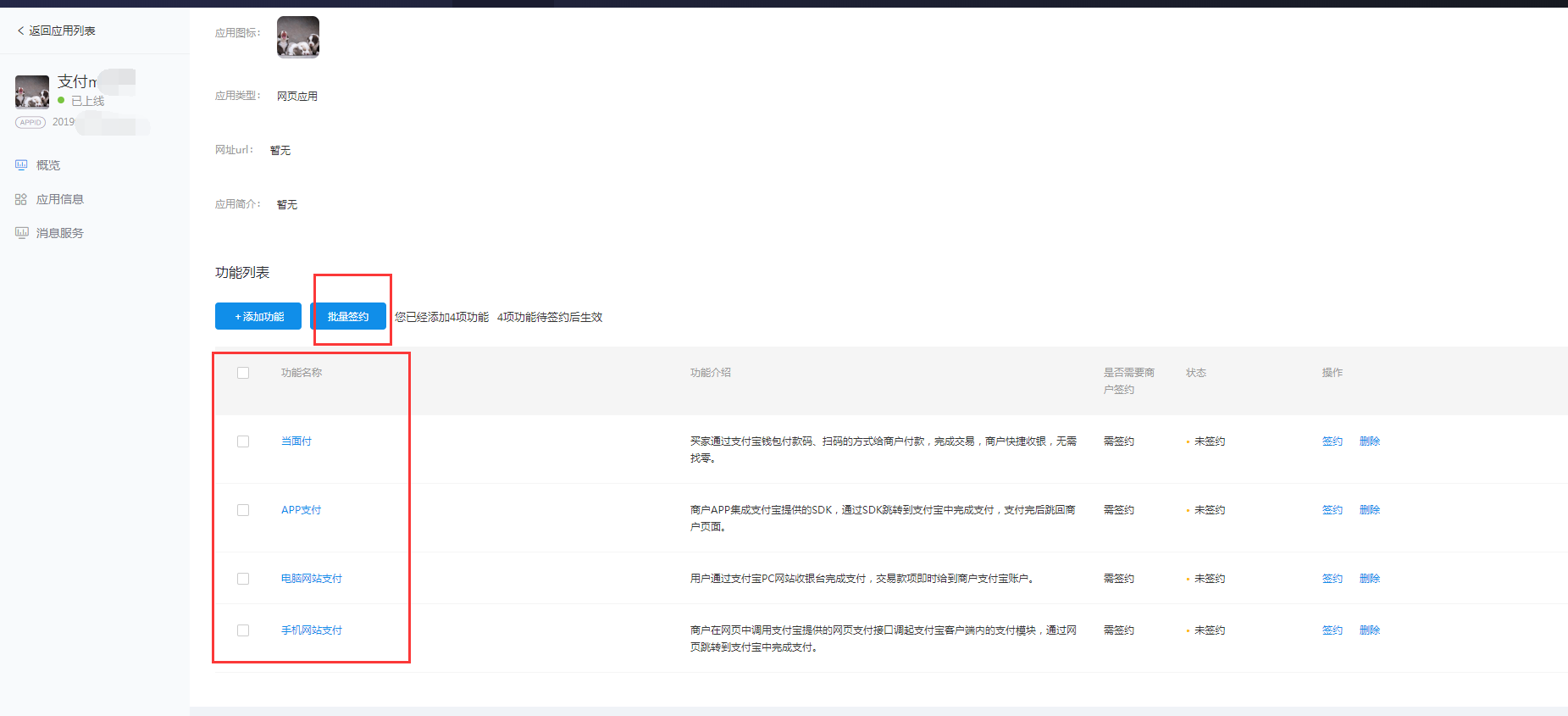Click the 电脑网站支付 description text
Screen dimensions: 1568x716
(862, 579)
